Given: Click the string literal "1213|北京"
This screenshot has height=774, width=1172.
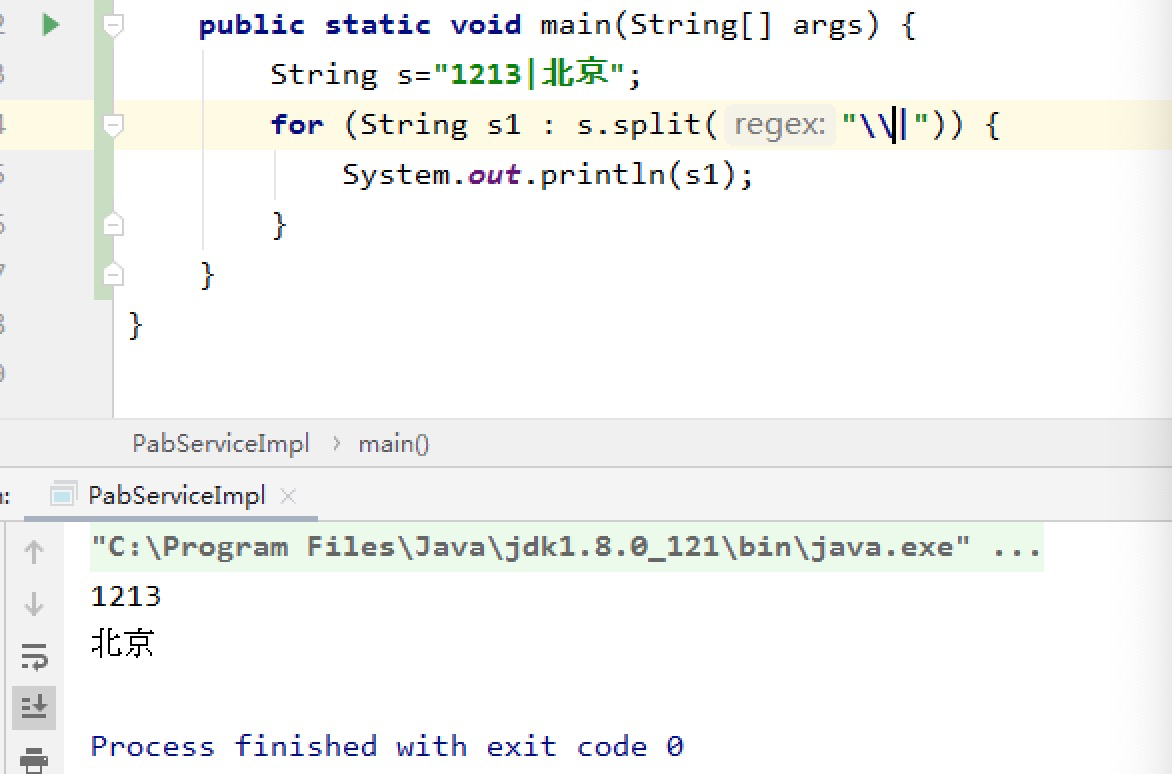Looking at the screenshot, I should pyautogui.click(x=528, y=73).
